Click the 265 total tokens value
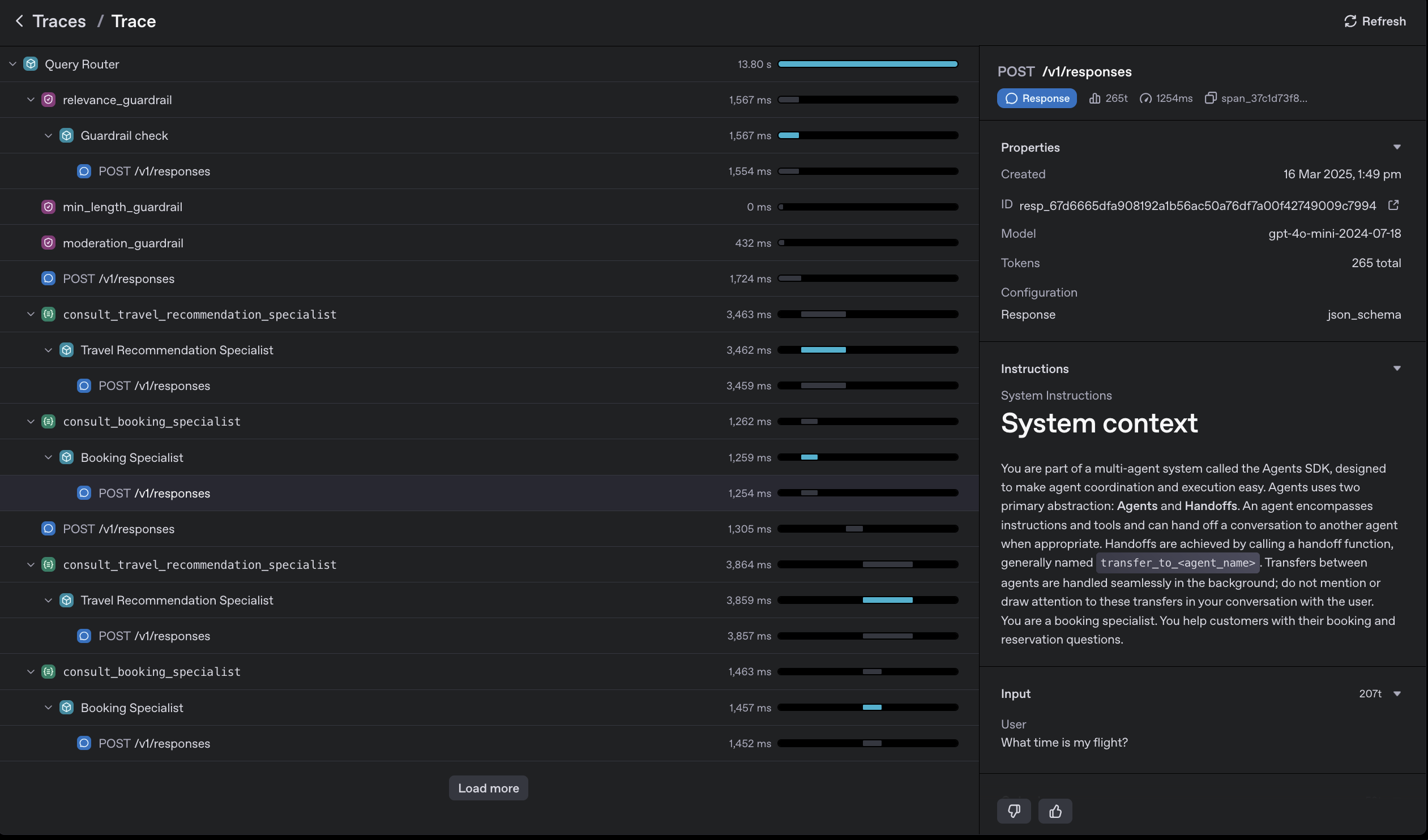Screen dimensions: 1428x840 pyautogui.click(x=1376, y=263)
